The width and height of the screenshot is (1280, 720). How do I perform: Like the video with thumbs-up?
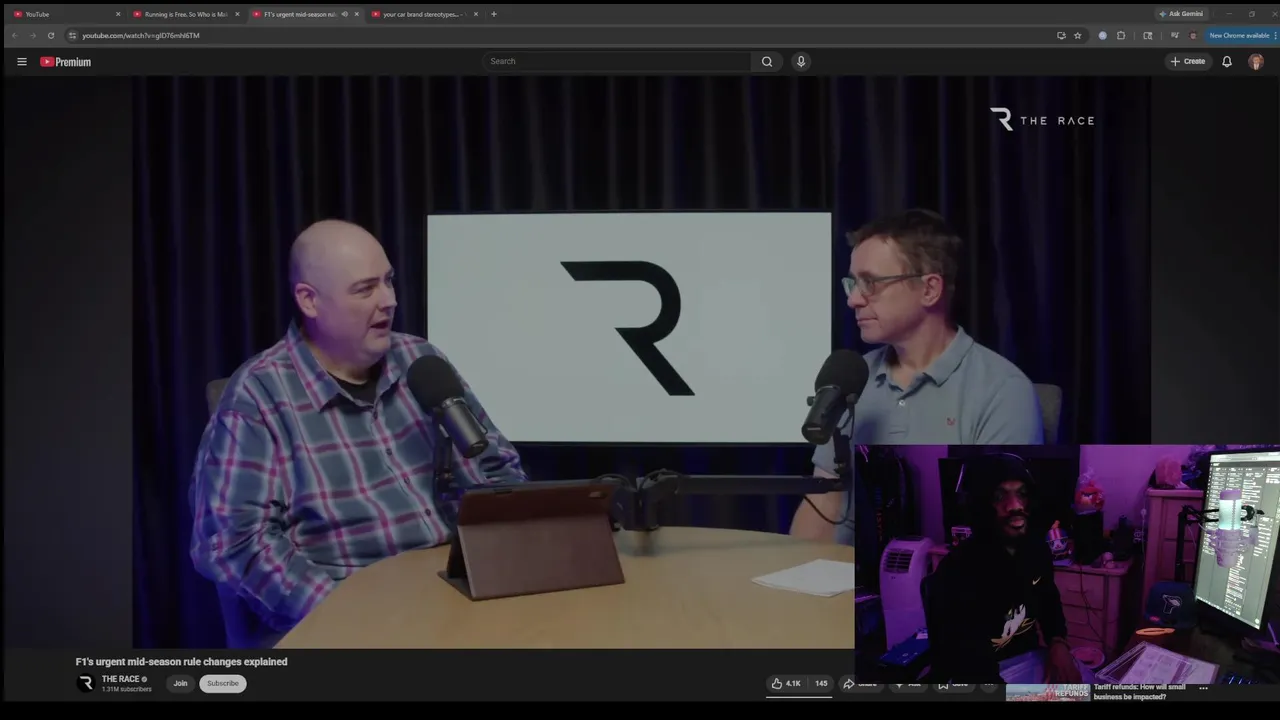point(786,683)
